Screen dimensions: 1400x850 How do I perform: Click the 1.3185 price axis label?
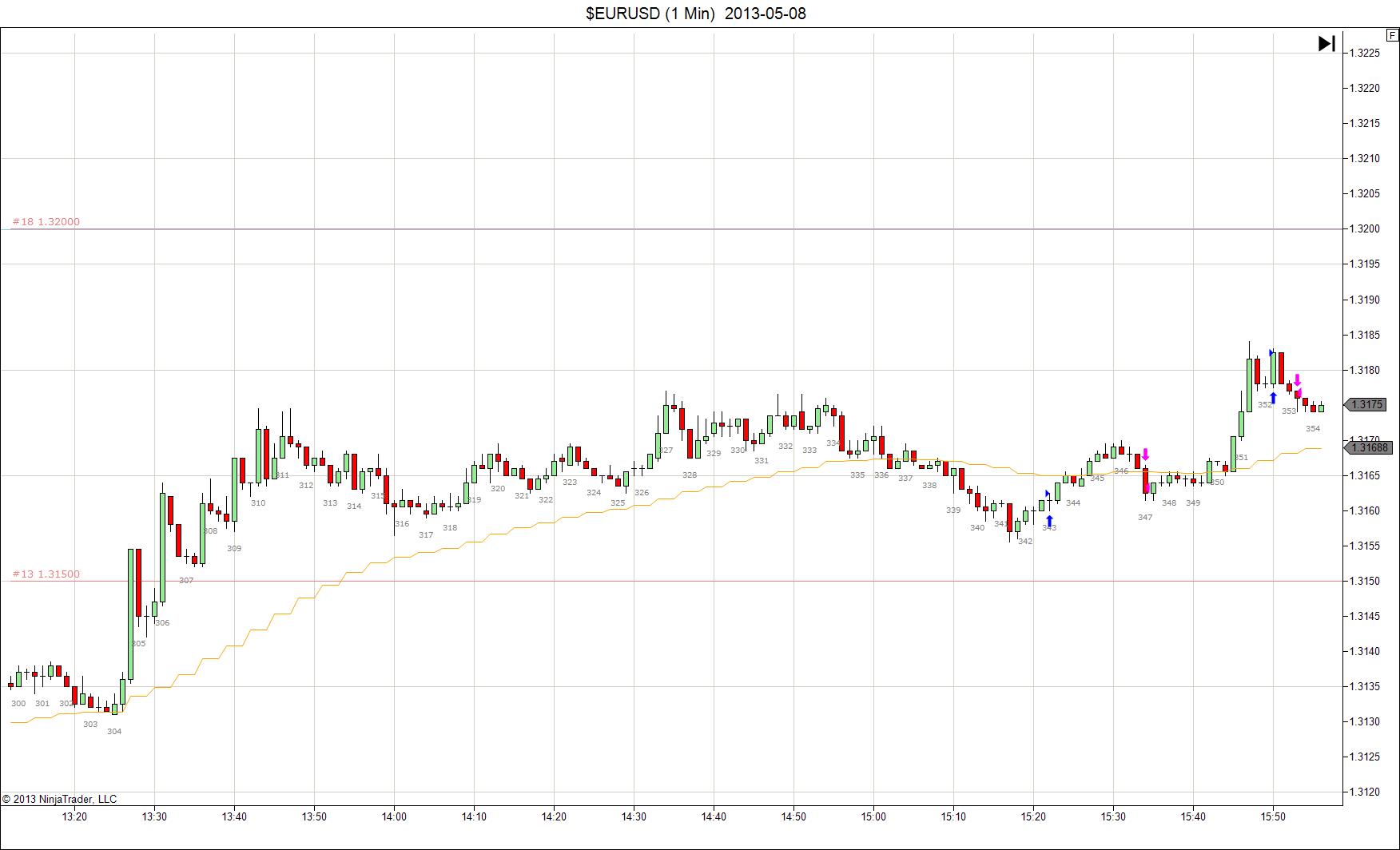point(1365,335)
